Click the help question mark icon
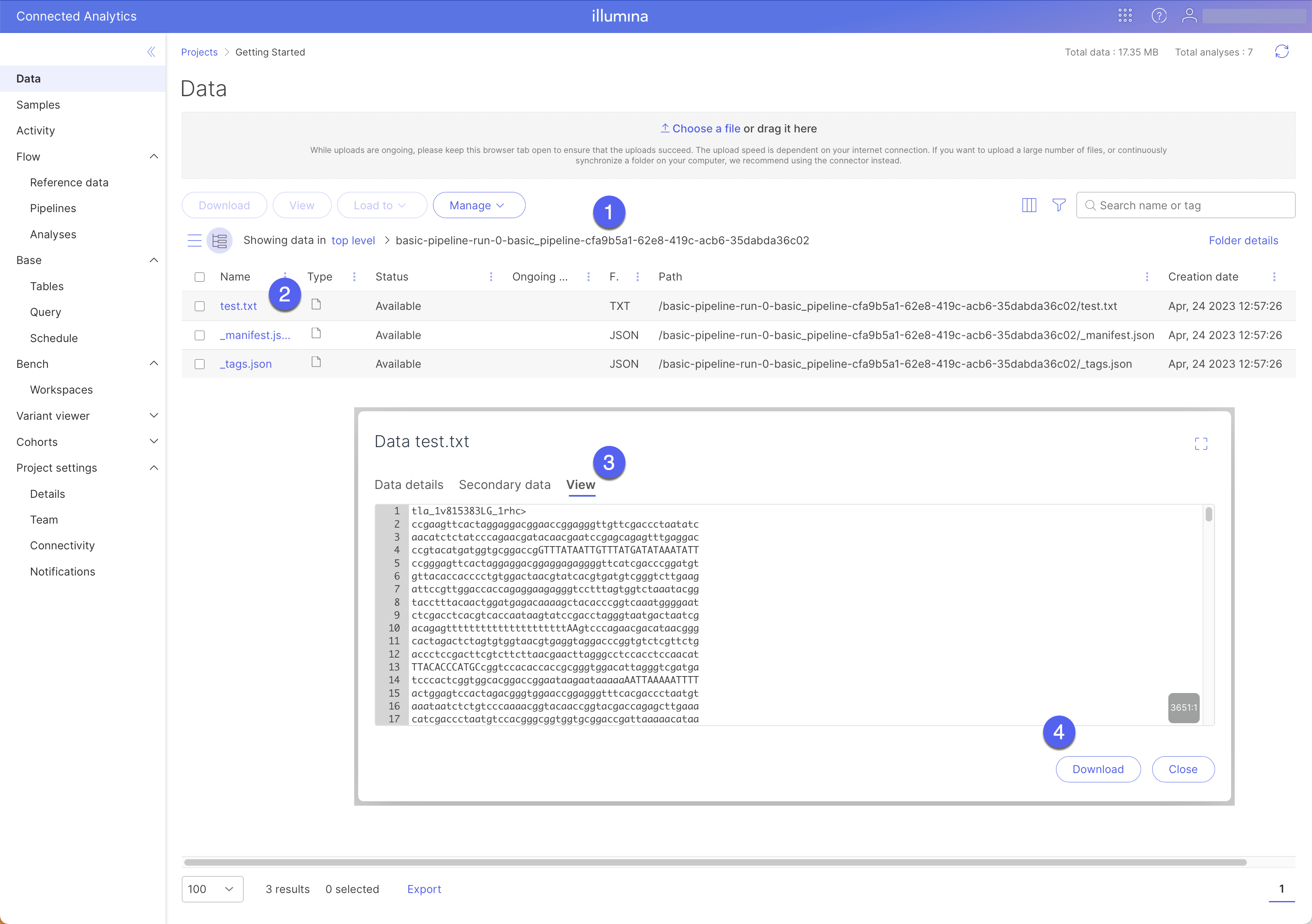Image resolution: width=1312 pixels, height=924 pixels. click(1158, 15)
